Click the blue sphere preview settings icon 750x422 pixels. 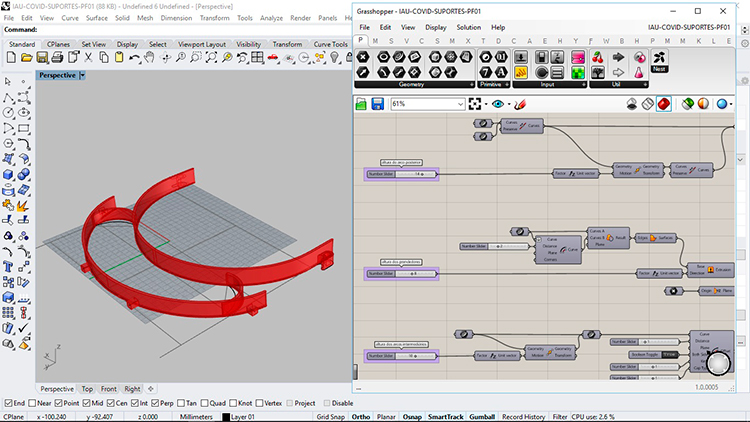[x=722, y=104]
